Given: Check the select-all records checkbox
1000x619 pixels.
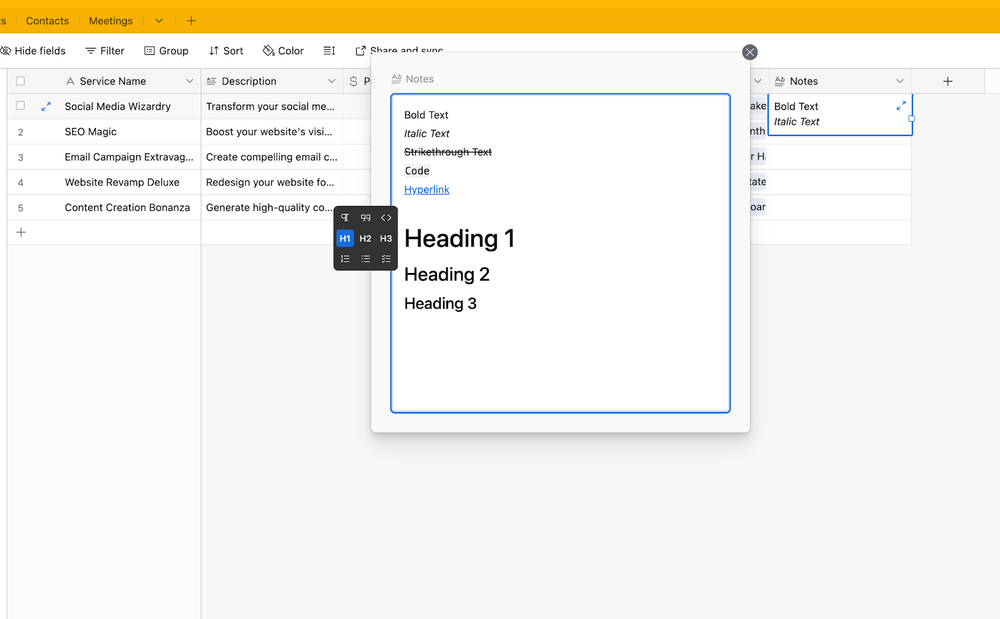Looking at the screenshot, I should click(20, 80).
